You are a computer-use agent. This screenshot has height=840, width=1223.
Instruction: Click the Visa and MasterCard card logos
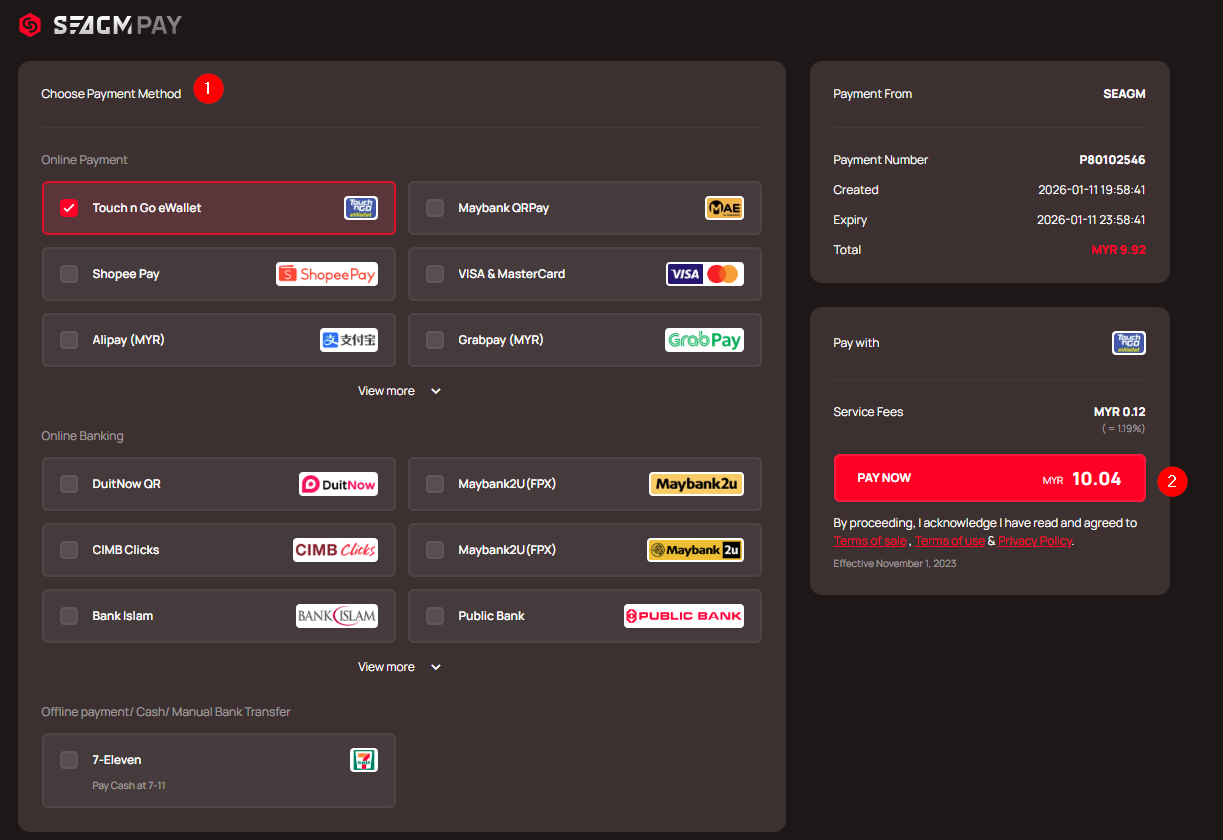point(704,274)
